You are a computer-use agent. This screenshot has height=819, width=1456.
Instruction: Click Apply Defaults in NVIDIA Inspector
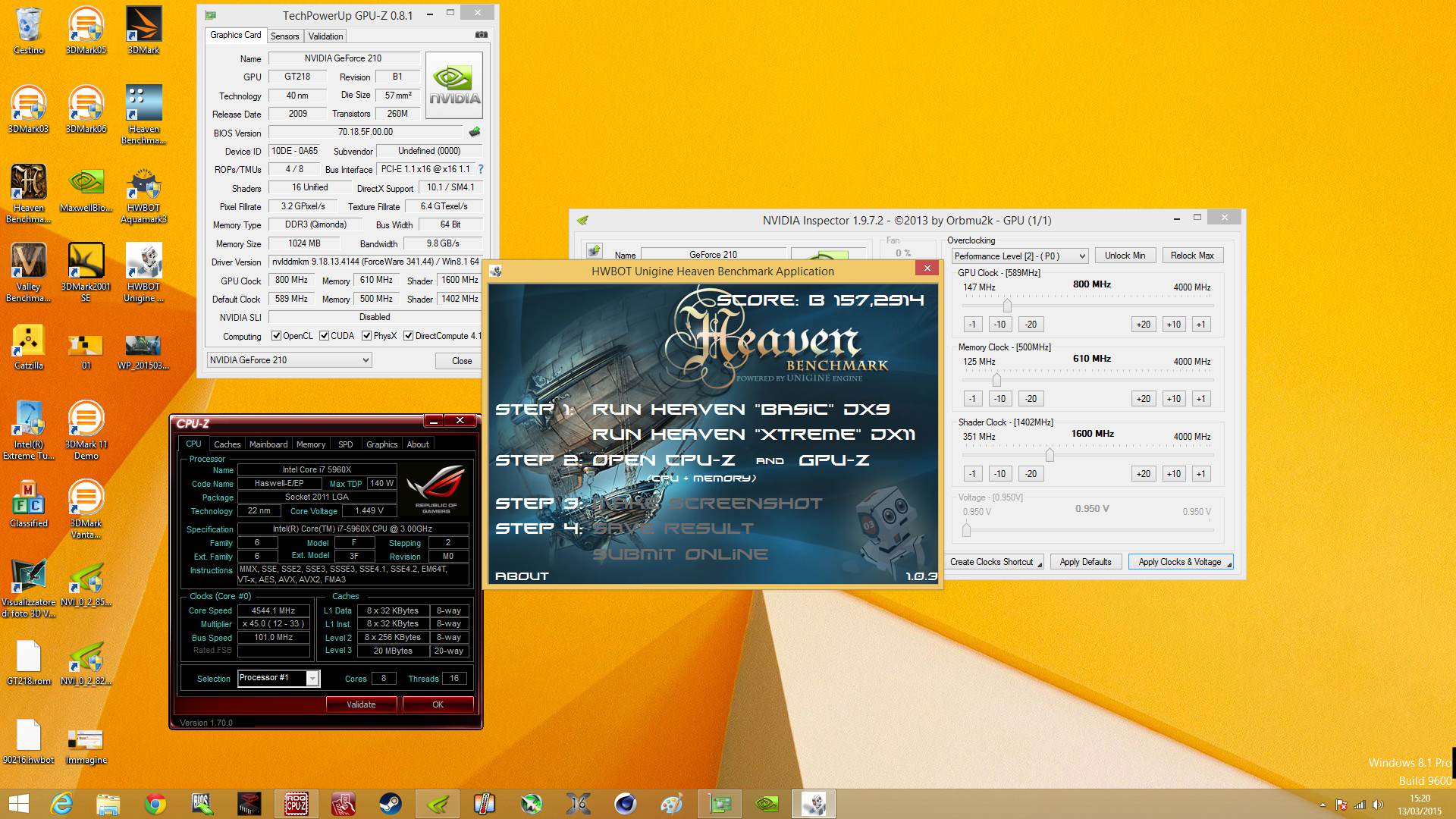[1085, 562]
